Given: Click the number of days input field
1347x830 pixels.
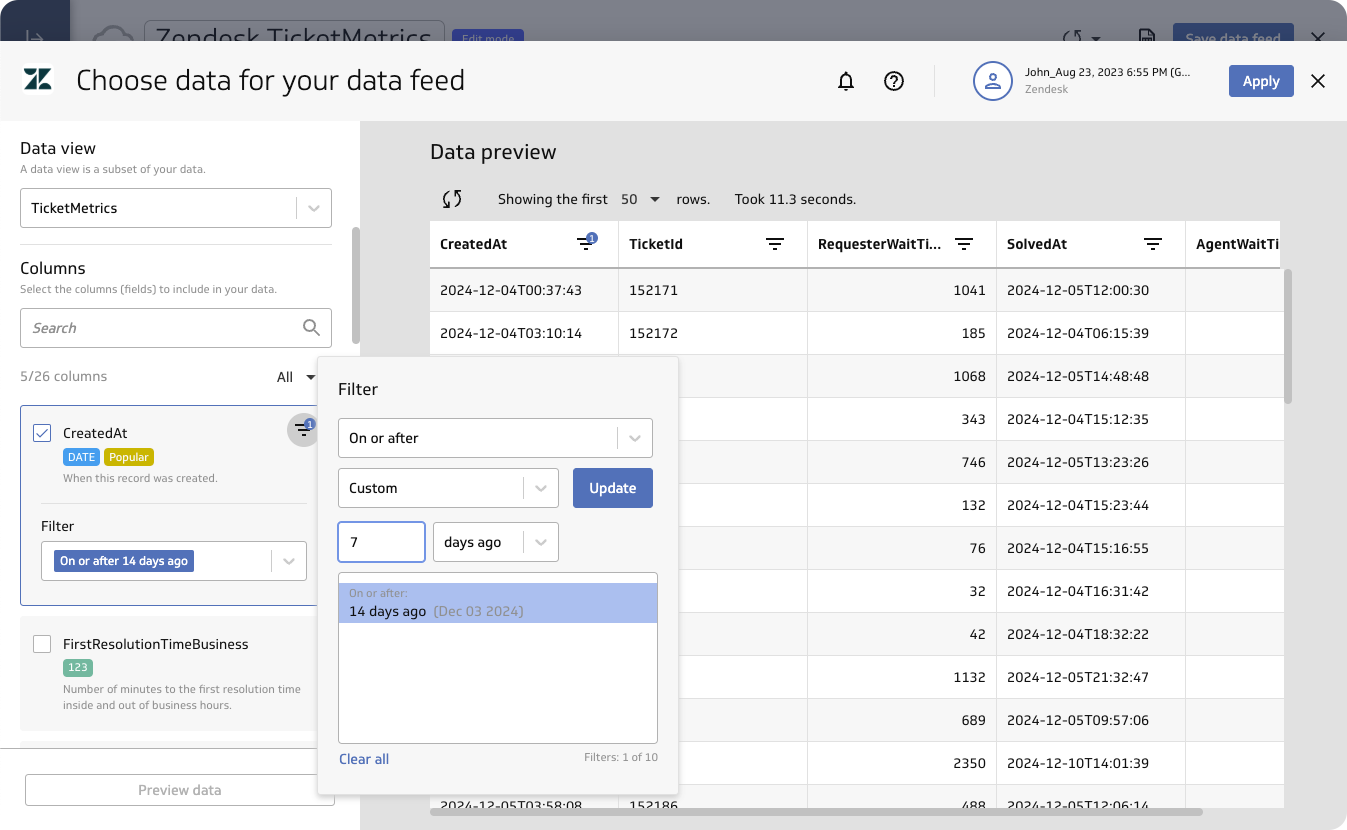Looking at the screenshot, I should click(x=381, y=542).
